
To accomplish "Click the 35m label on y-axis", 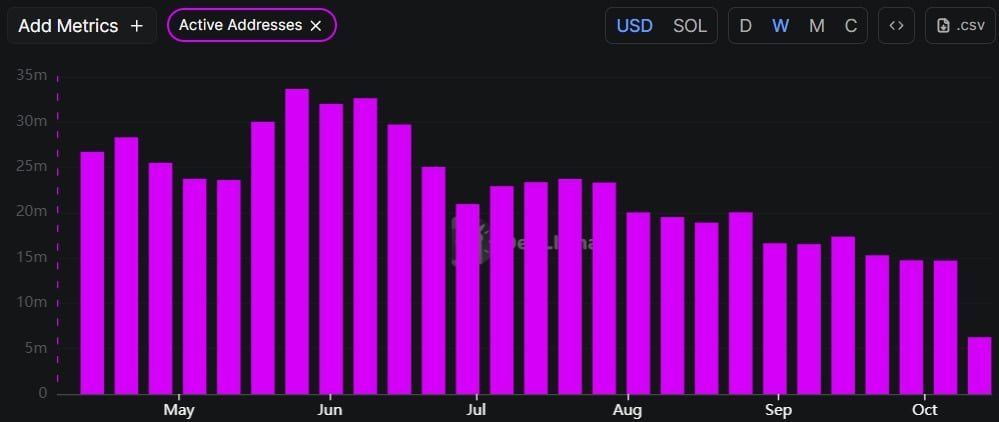I will click(x=30, y=75).
